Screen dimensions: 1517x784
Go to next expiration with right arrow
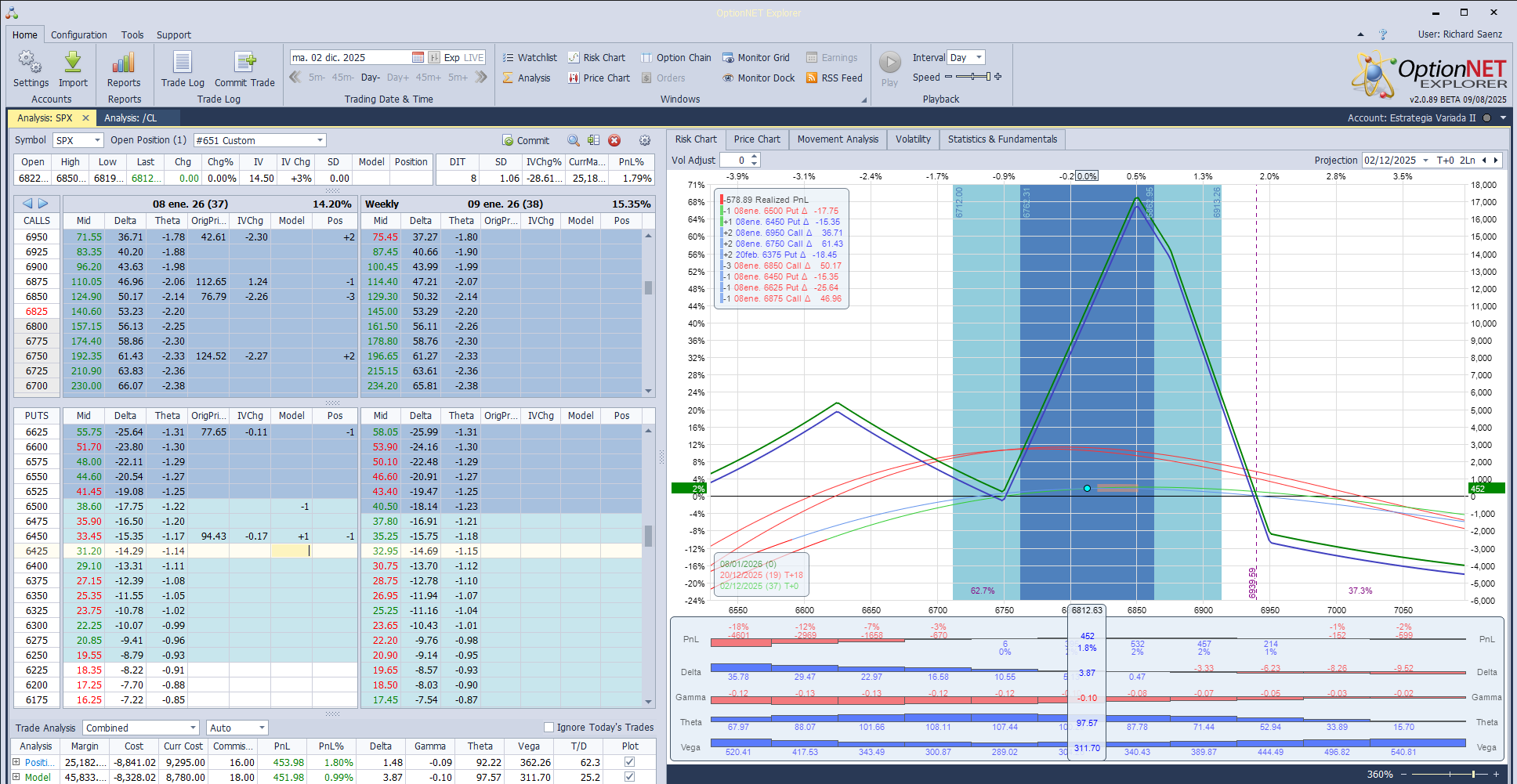point(43,204)
